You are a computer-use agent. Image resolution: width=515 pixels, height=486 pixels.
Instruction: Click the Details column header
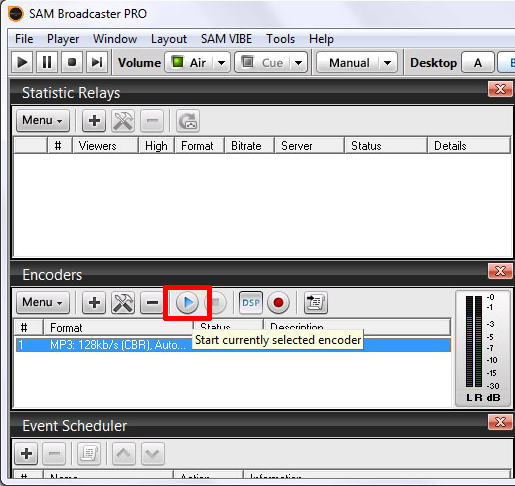pyautogui.click(x=469, y=146)
